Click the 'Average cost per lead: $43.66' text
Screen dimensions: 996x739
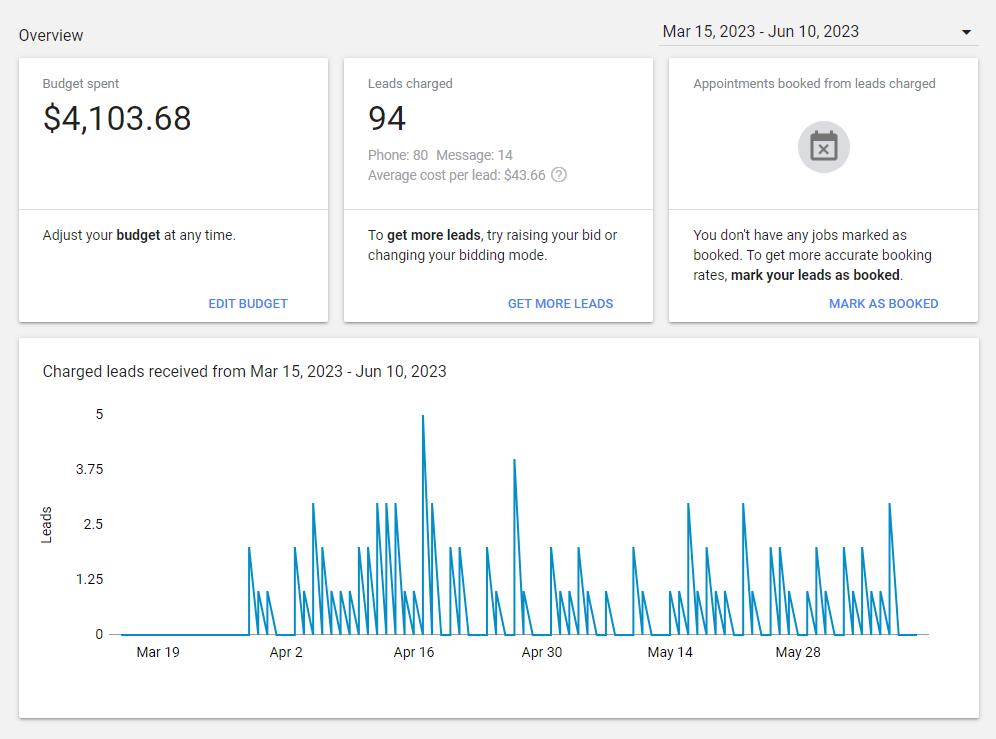[x=456, y=175]
